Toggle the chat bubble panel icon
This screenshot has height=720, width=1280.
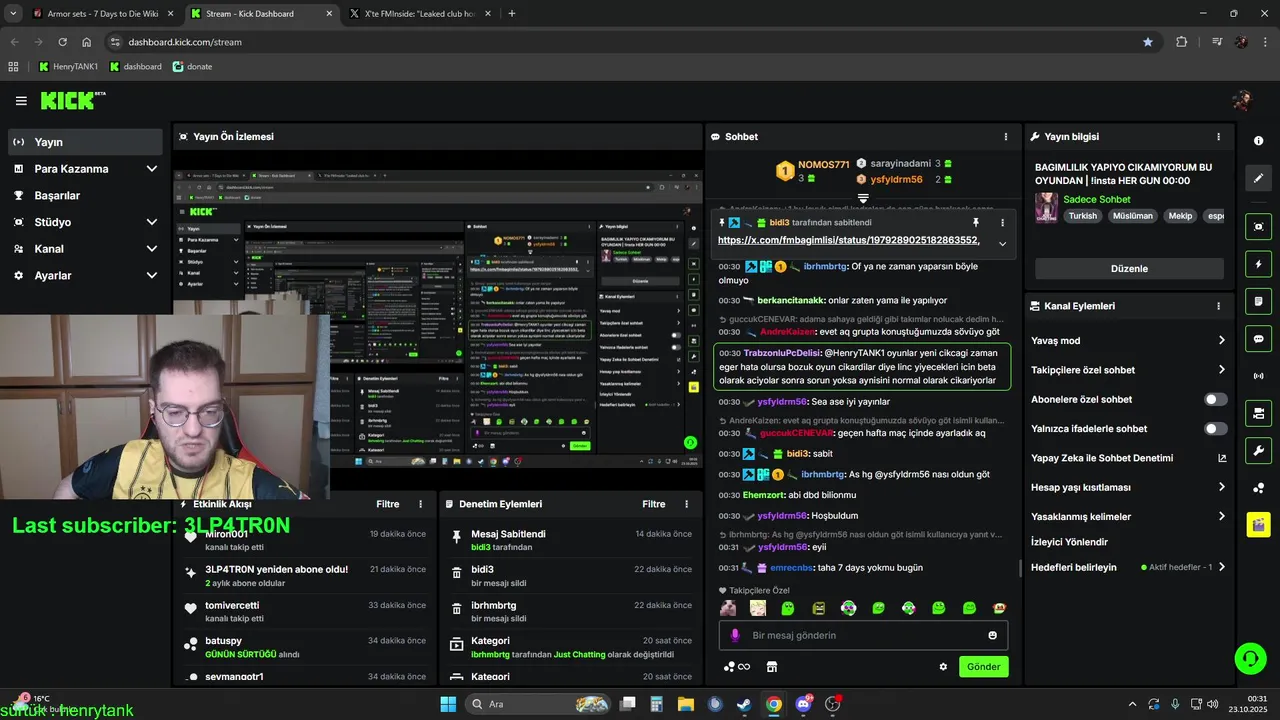pos(1259,339)
